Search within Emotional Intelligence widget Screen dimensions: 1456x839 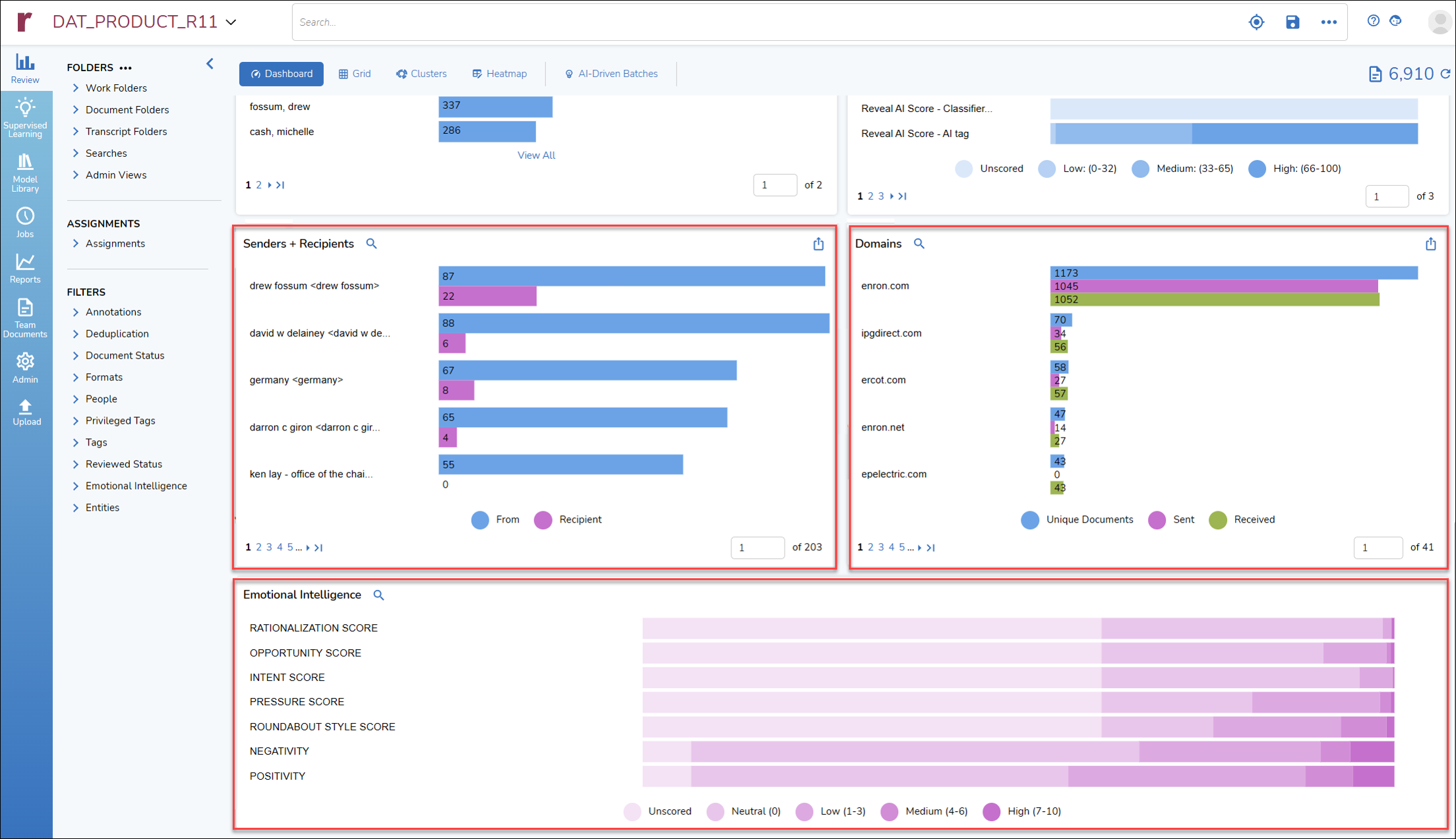point(379,594)
